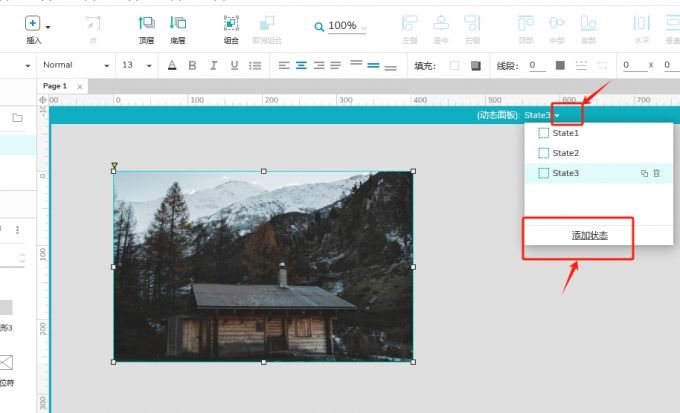Delete State3 with the trash icon
Screen dimensions: 680x413
pos(657,173)
